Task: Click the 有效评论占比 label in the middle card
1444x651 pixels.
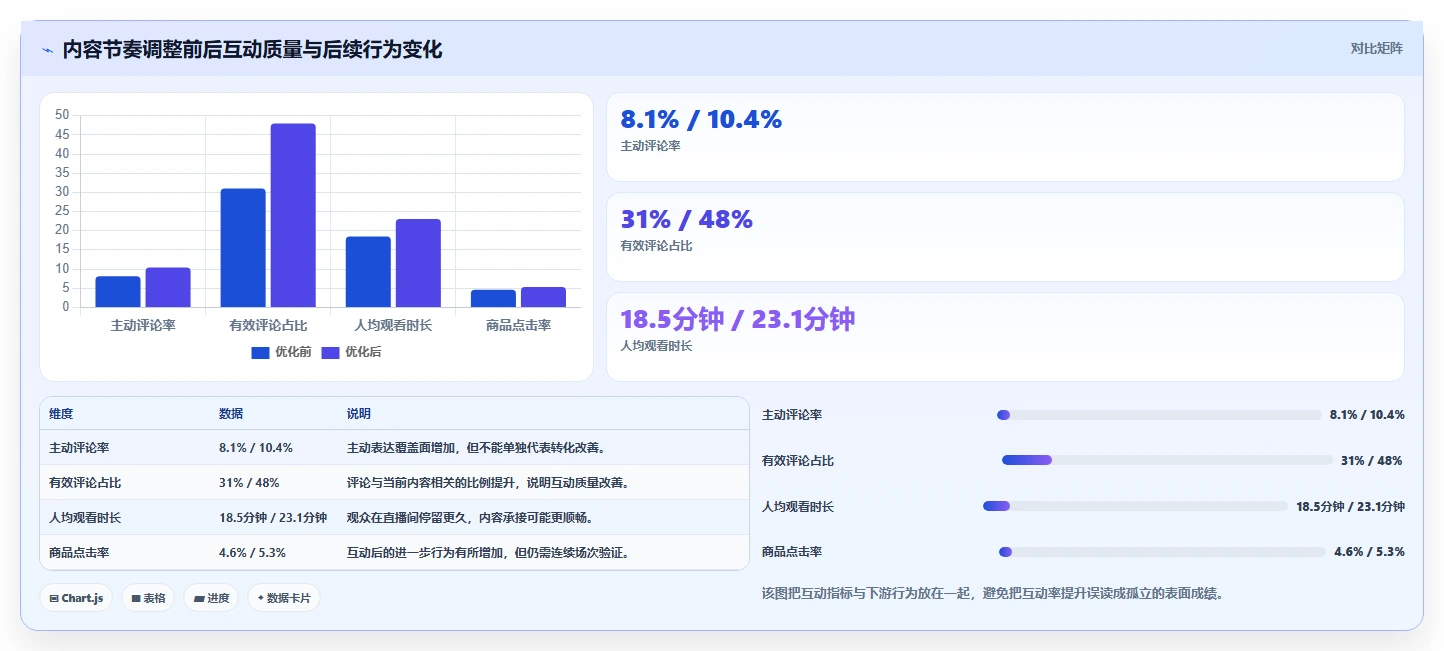Action: point(657,246)
